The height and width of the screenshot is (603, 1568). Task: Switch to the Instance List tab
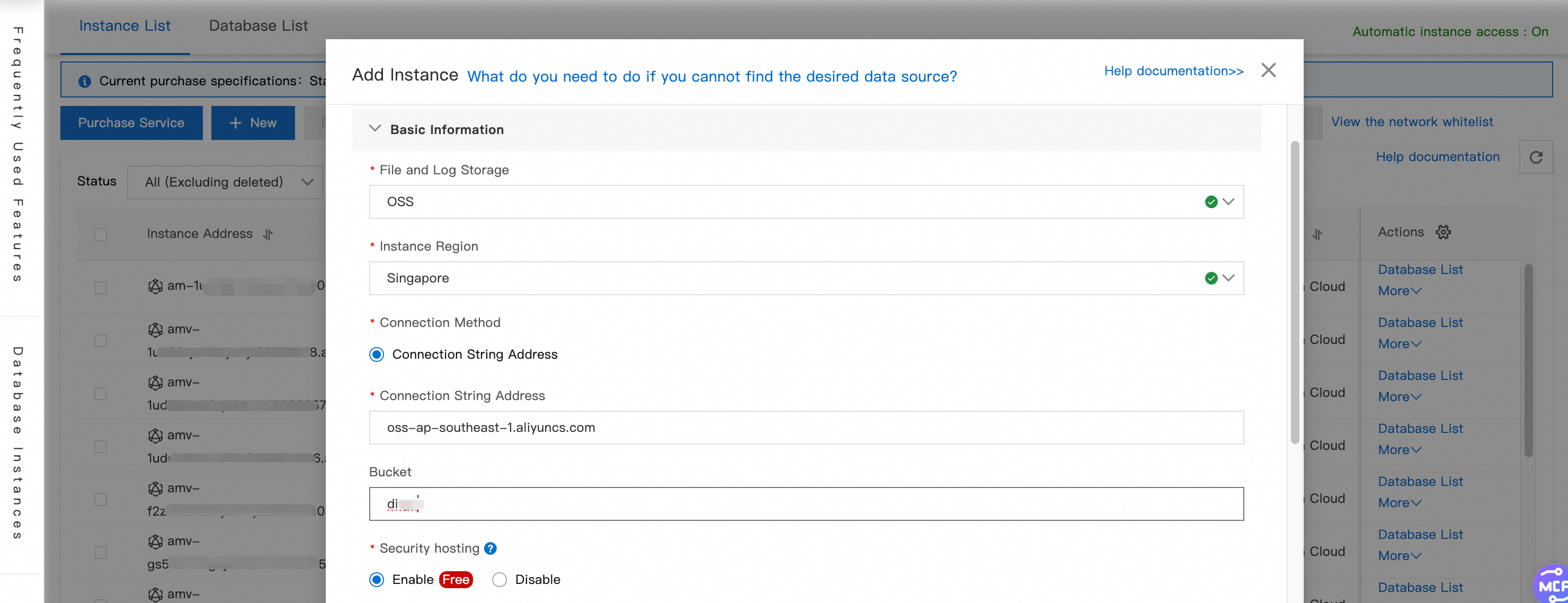click(125, 25)
